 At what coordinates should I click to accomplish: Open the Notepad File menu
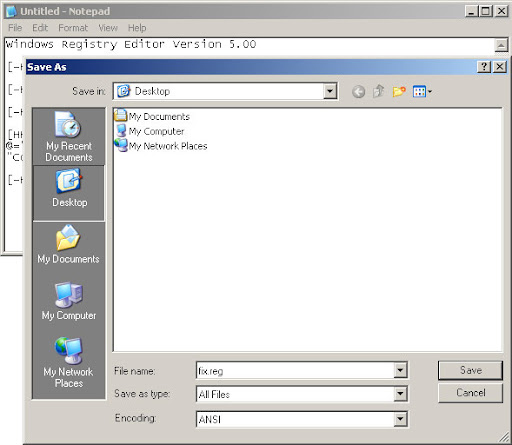coord(15,28)
